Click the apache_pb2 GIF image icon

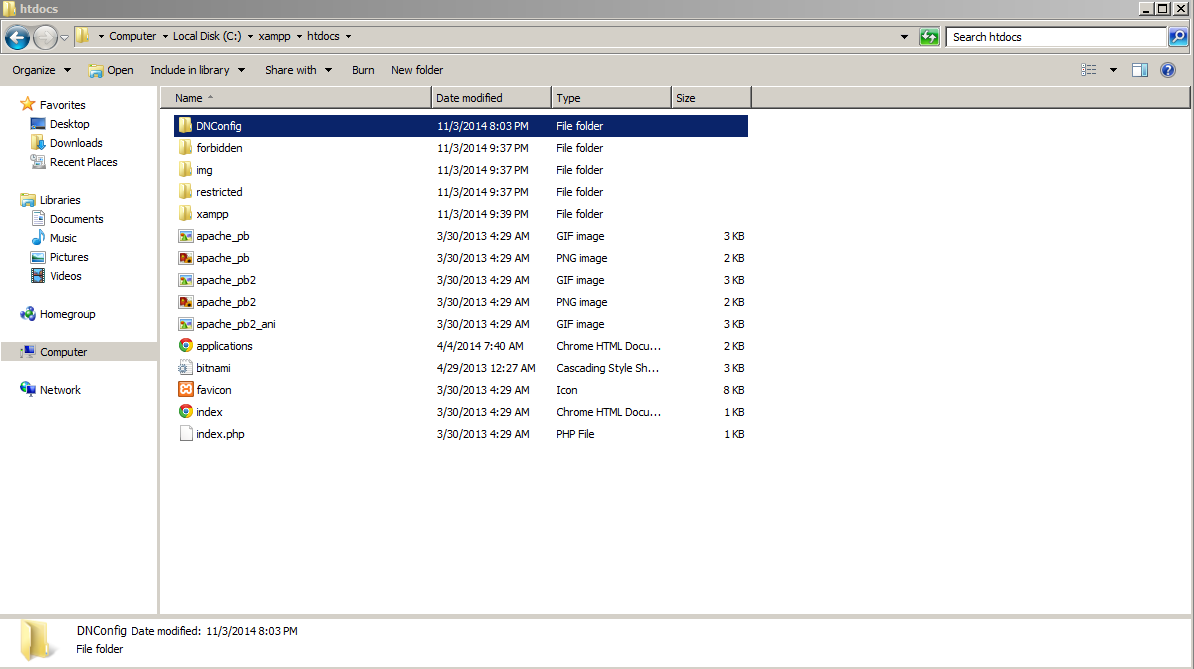(185, 280)
